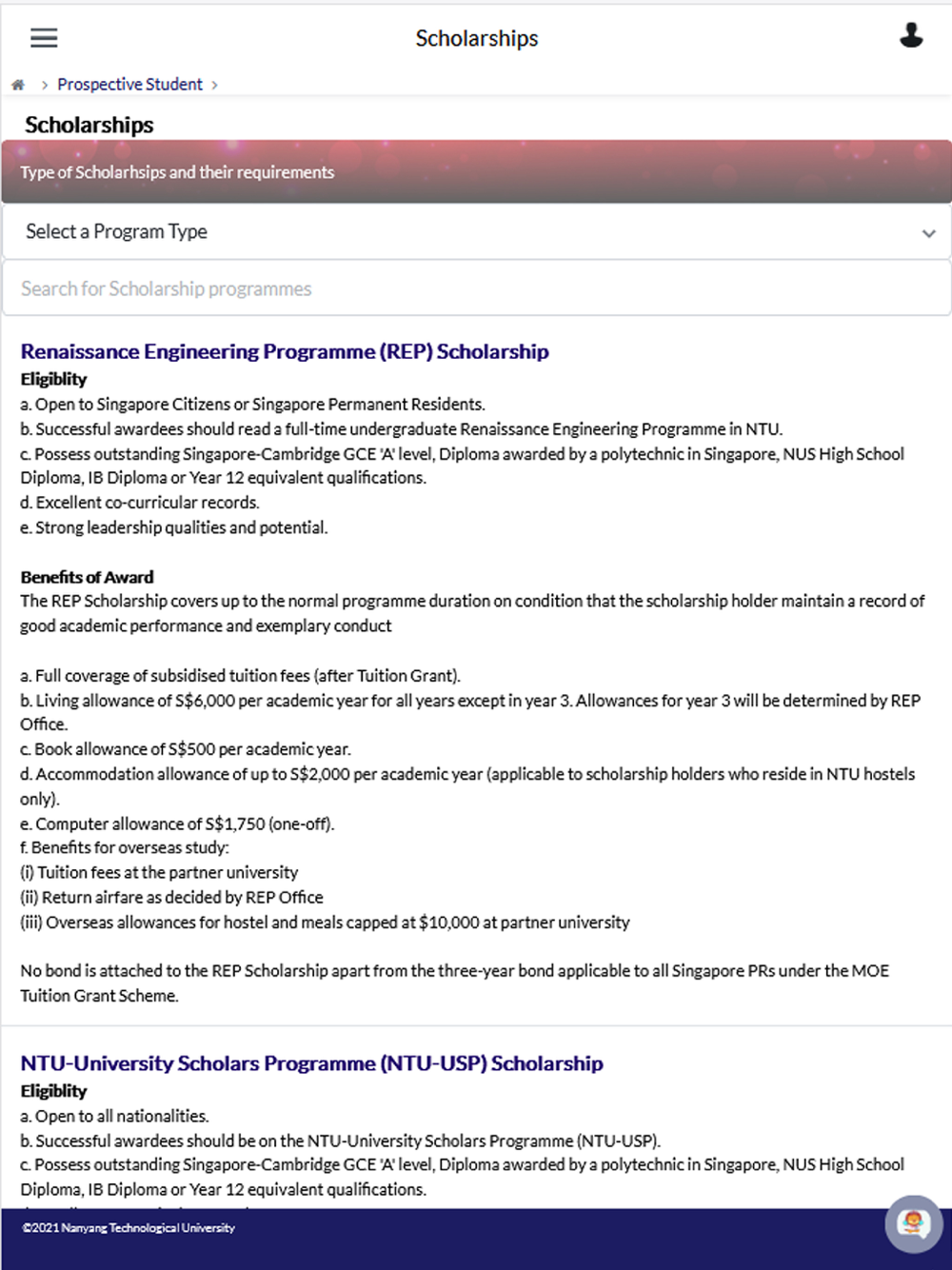Click the program type dropdown arrow

[928, 233]
